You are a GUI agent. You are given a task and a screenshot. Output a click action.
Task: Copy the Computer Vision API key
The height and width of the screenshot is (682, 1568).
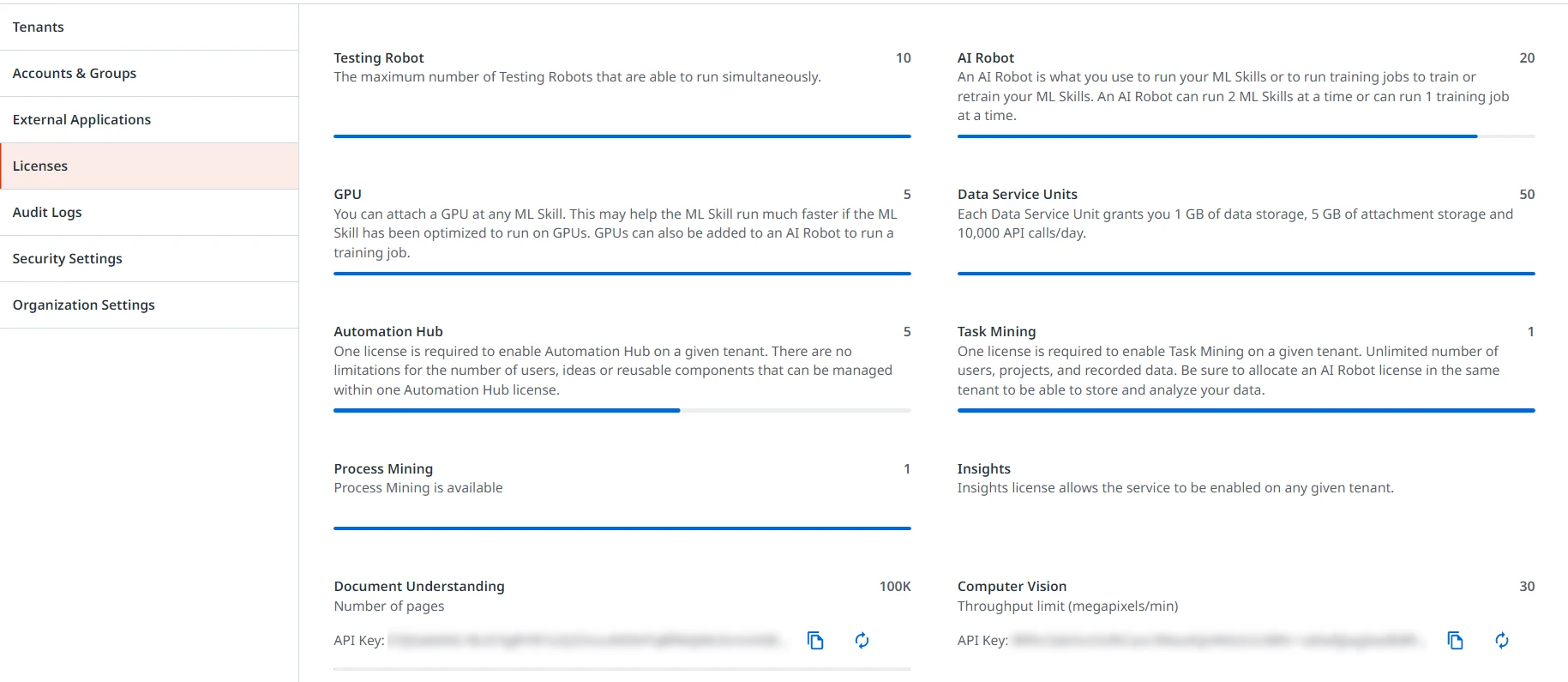click(x=1455, y=640)
